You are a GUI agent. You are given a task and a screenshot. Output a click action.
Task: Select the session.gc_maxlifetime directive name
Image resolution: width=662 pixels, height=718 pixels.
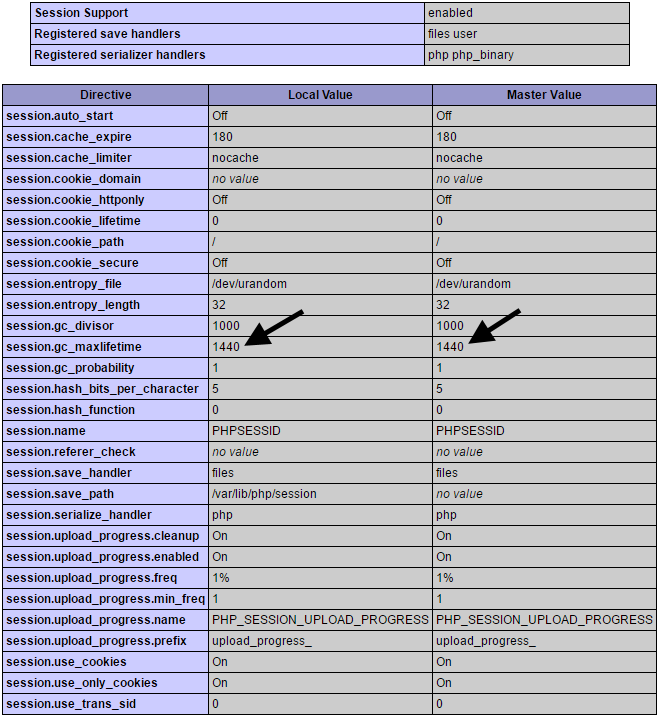point(74,347)
